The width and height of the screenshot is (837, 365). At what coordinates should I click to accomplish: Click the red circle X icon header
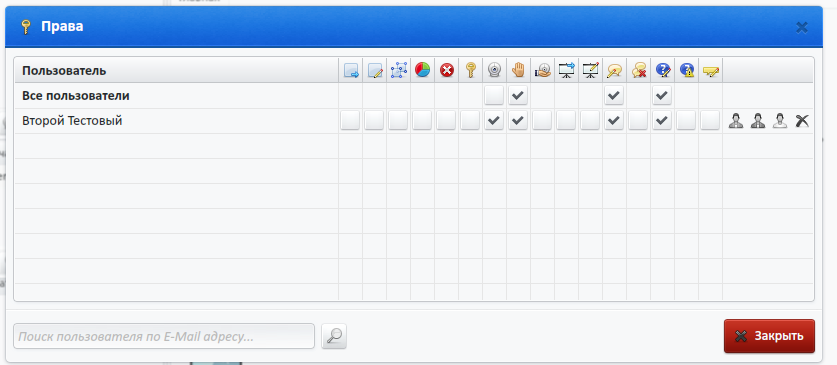[x=447, y=70]
